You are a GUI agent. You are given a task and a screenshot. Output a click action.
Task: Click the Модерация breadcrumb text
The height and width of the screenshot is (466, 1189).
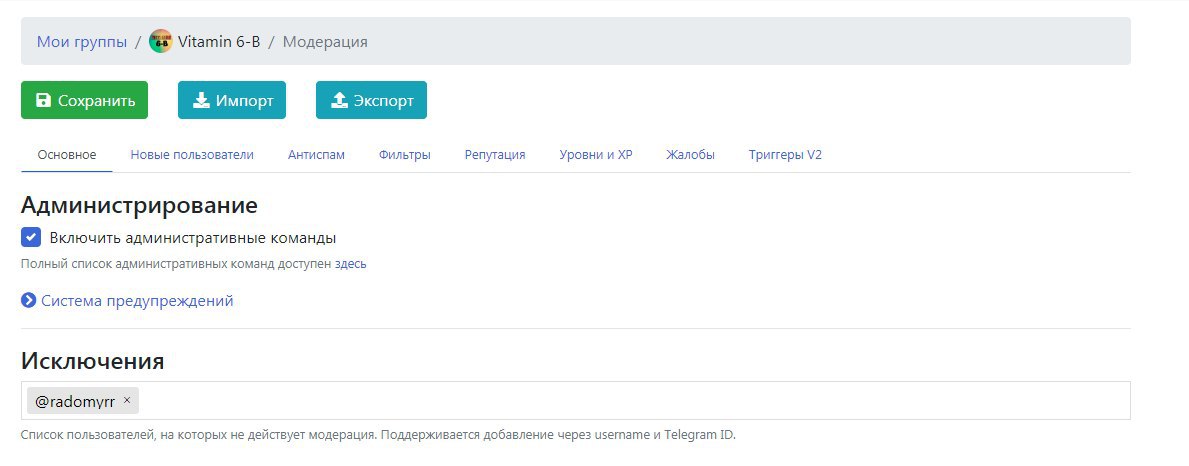tap(325, 42)
